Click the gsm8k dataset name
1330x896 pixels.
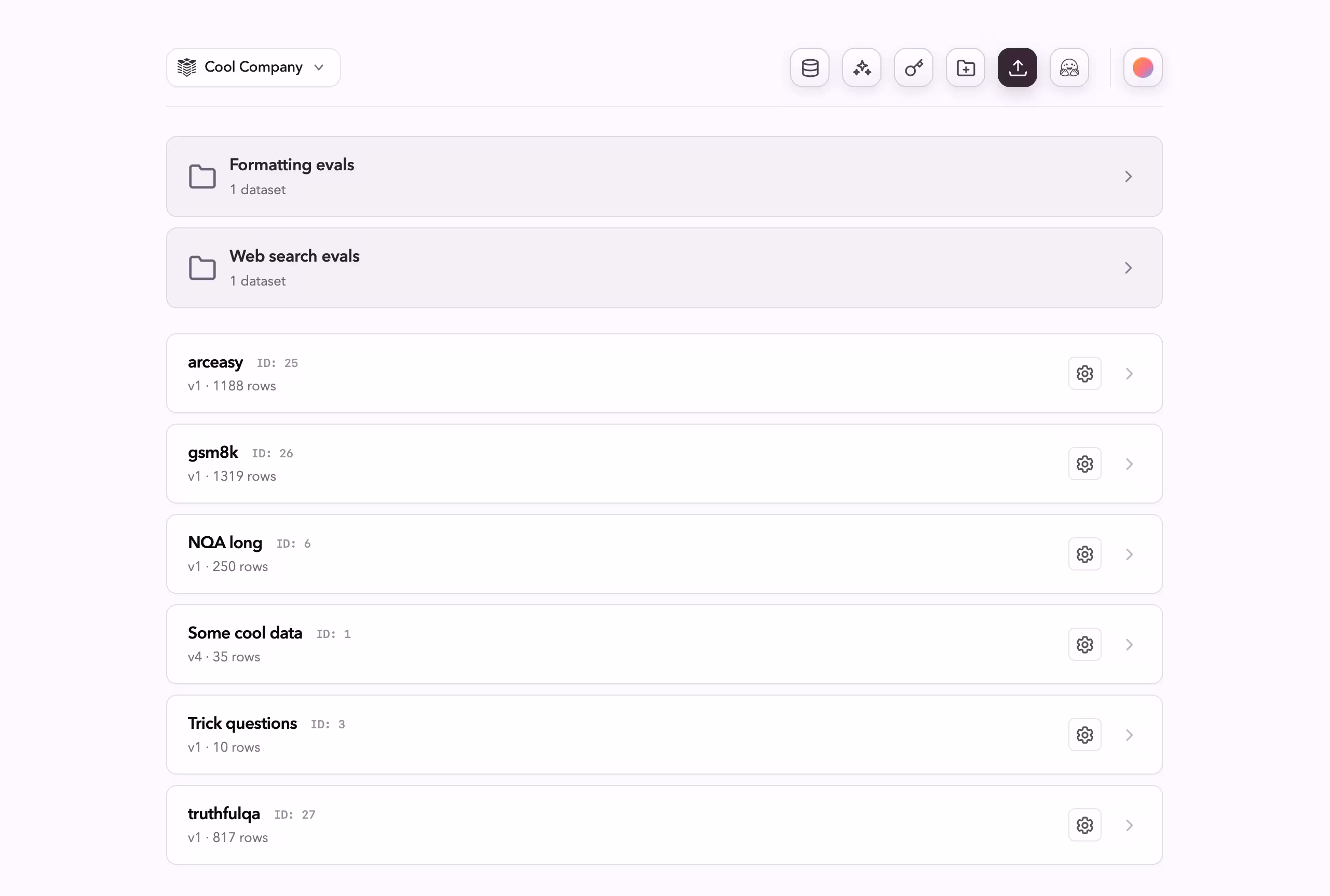click(x=213, y=453)
